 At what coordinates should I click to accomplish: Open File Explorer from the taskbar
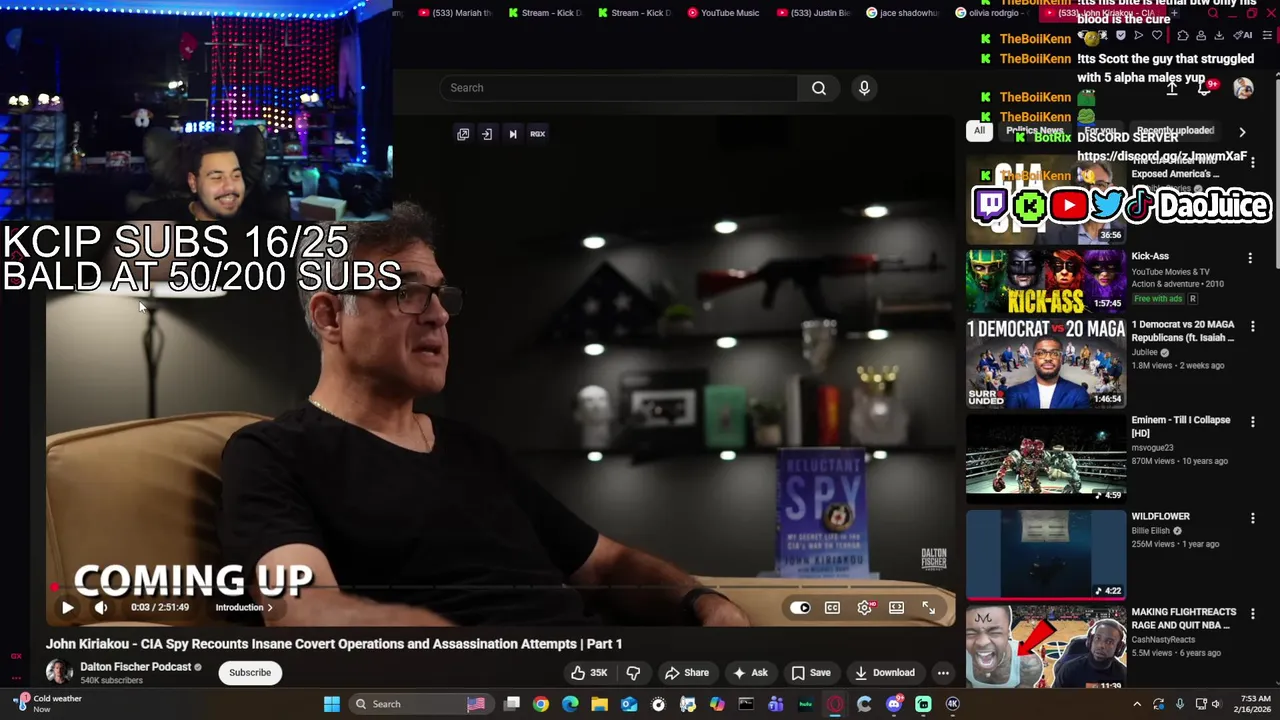pos(599,704)
